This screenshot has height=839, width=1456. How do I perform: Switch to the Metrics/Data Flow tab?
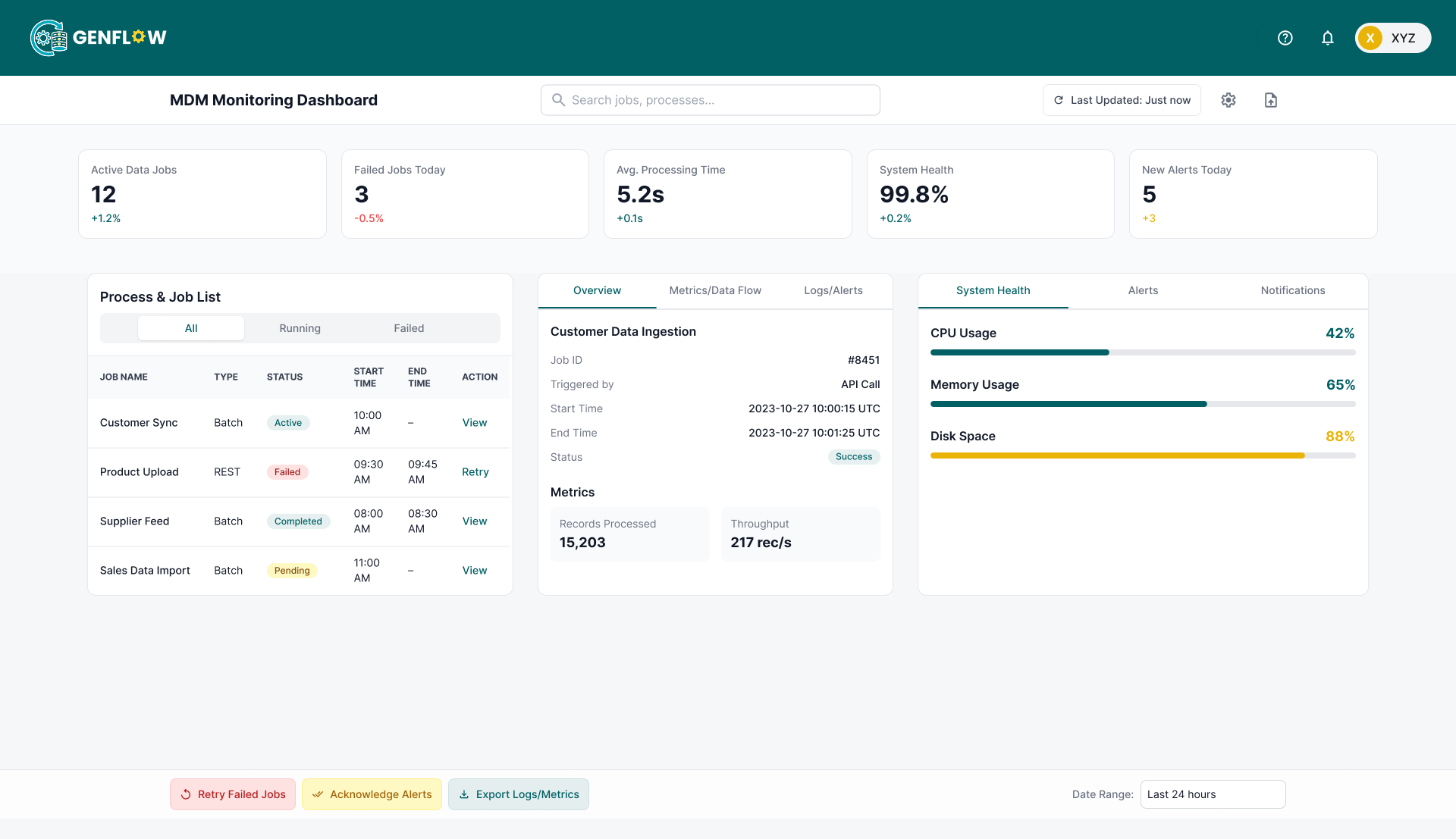tap(715, 290)
